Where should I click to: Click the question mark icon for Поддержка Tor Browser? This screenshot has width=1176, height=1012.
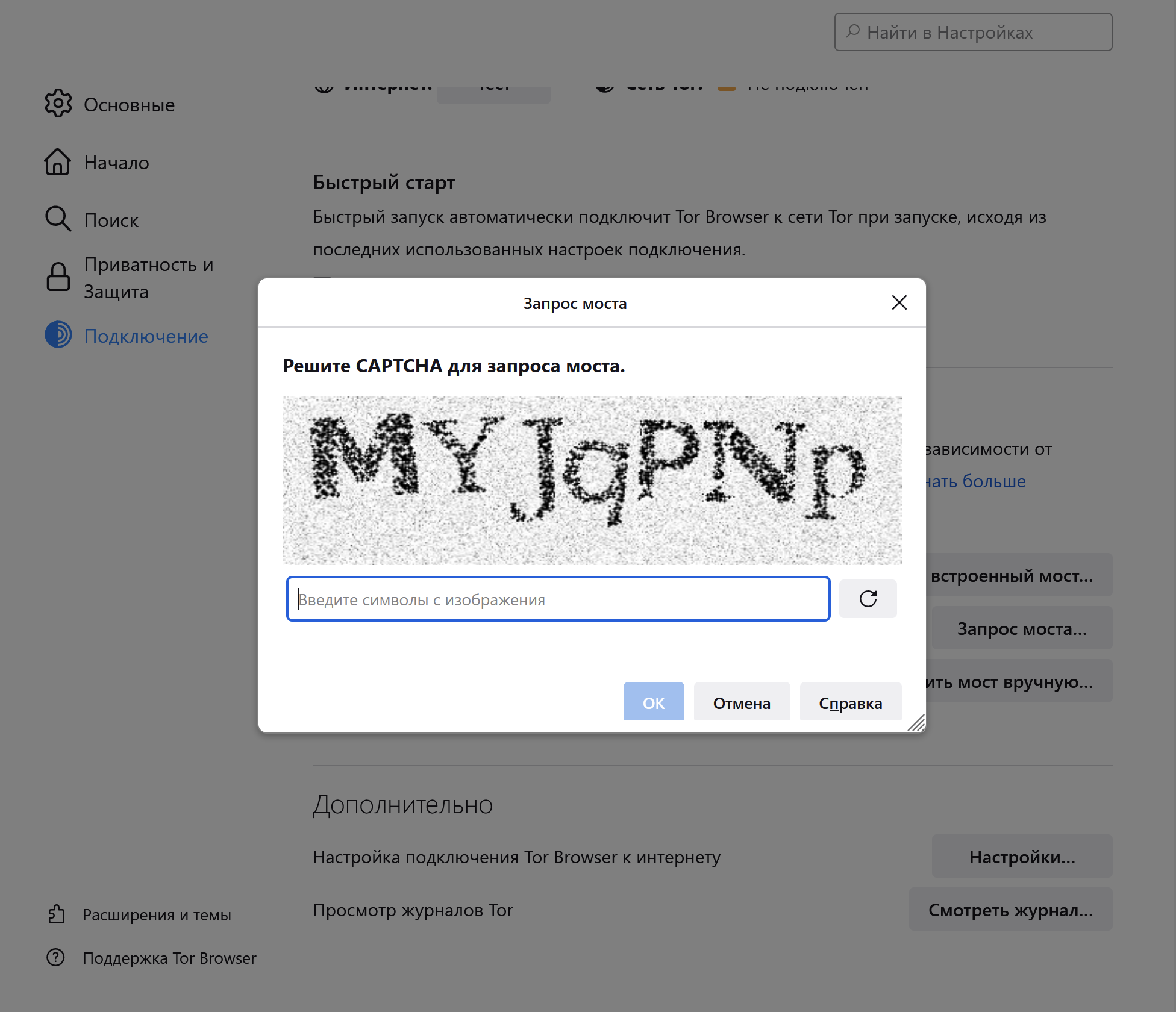point(56,957)
